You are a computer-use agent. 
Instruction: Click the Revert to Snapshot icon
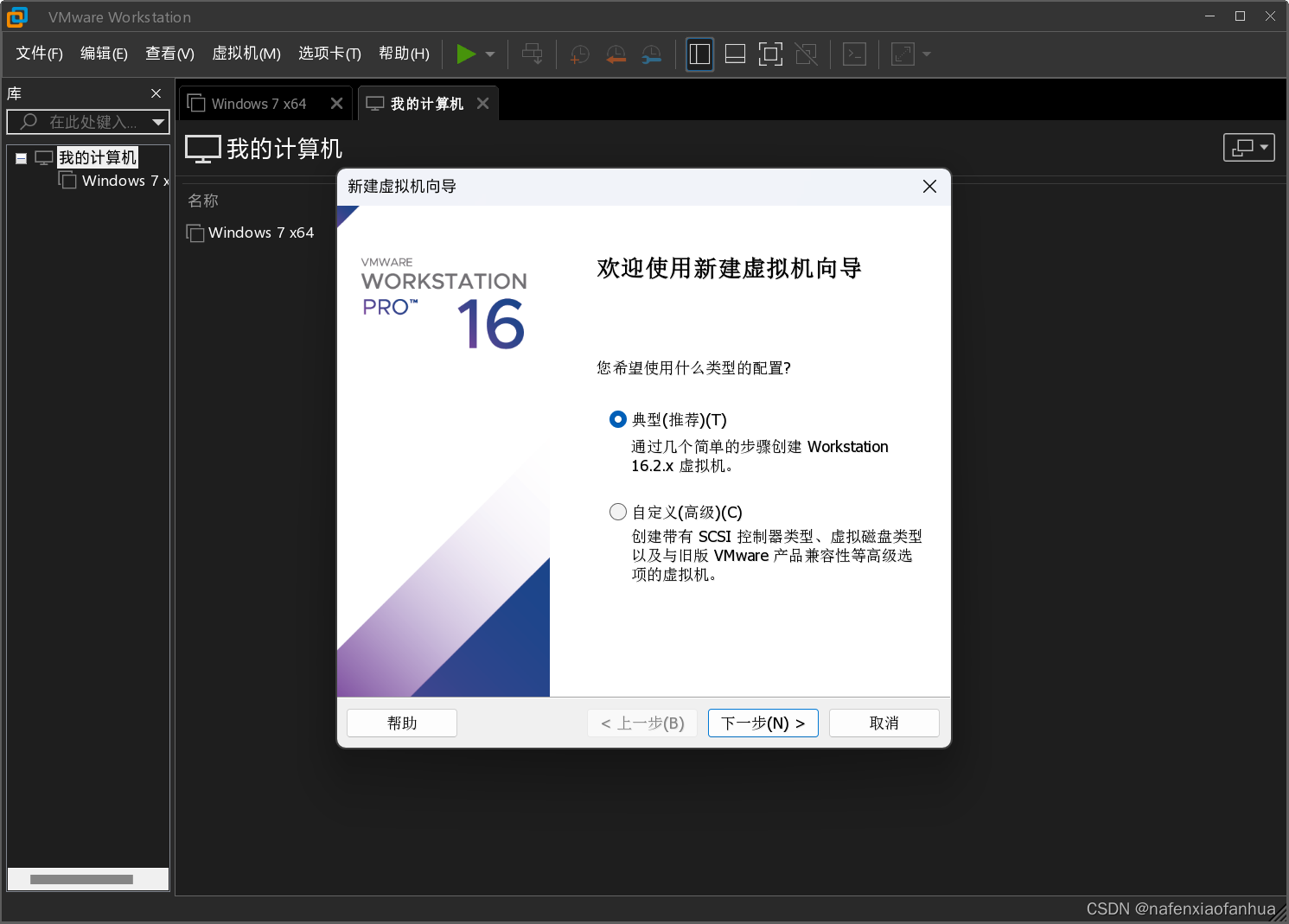tap(616, 54)
